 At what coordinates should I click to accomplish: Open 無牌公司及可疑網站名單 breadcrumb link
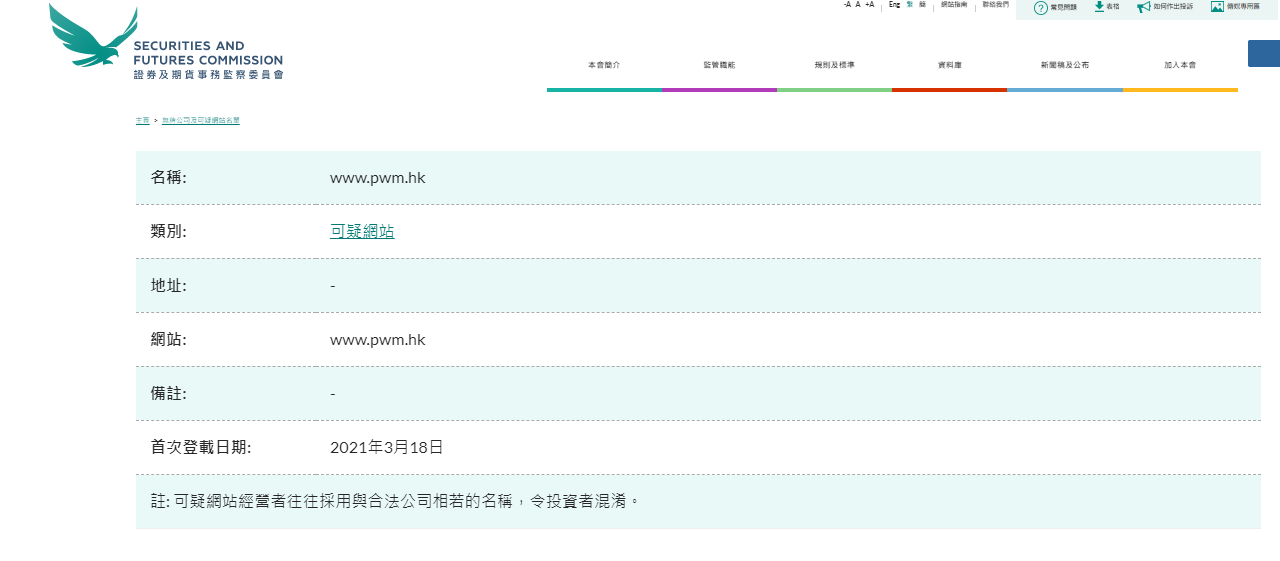[x=200, y=121]
